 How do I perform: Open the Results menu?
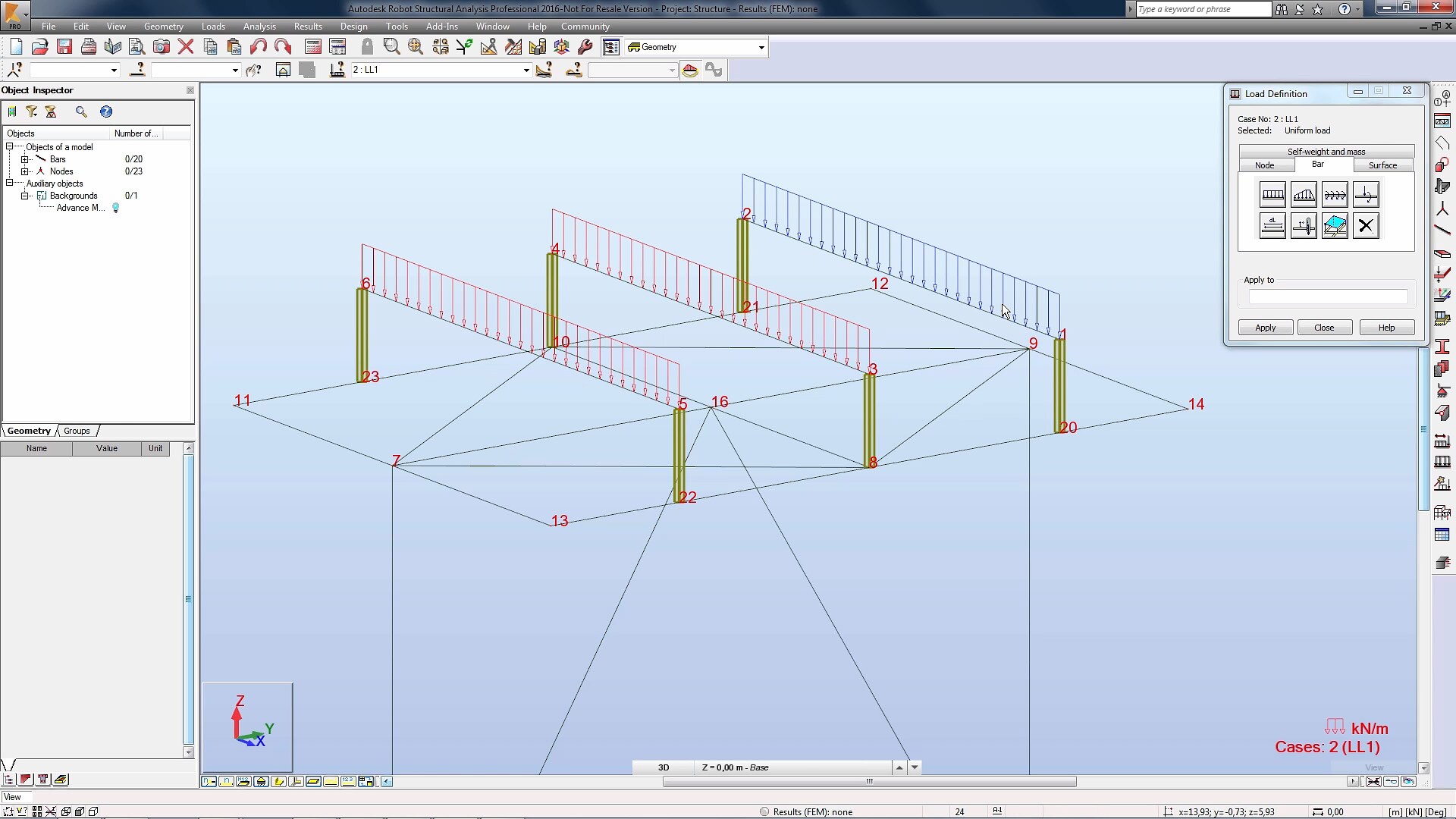coord(308,27)
